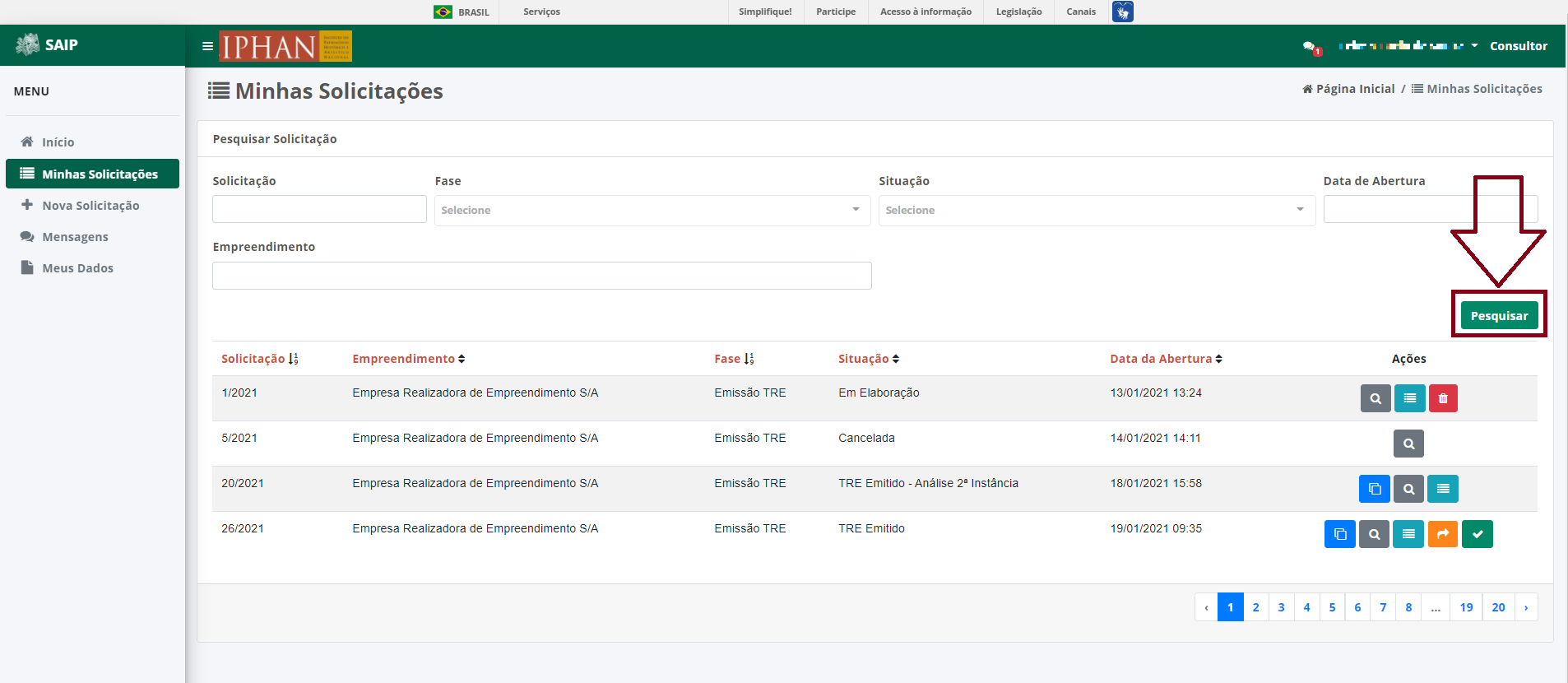
Task: Open the Fase Selecione dropdown
Action: click(x=652, y=210)
